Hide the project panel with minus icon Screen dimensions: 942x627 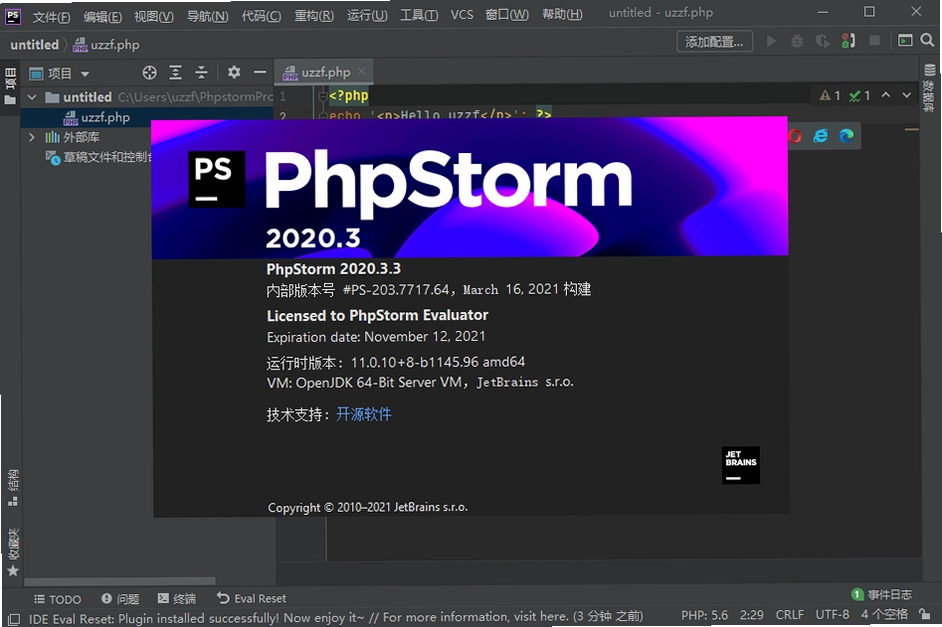(x=260, y=73)
